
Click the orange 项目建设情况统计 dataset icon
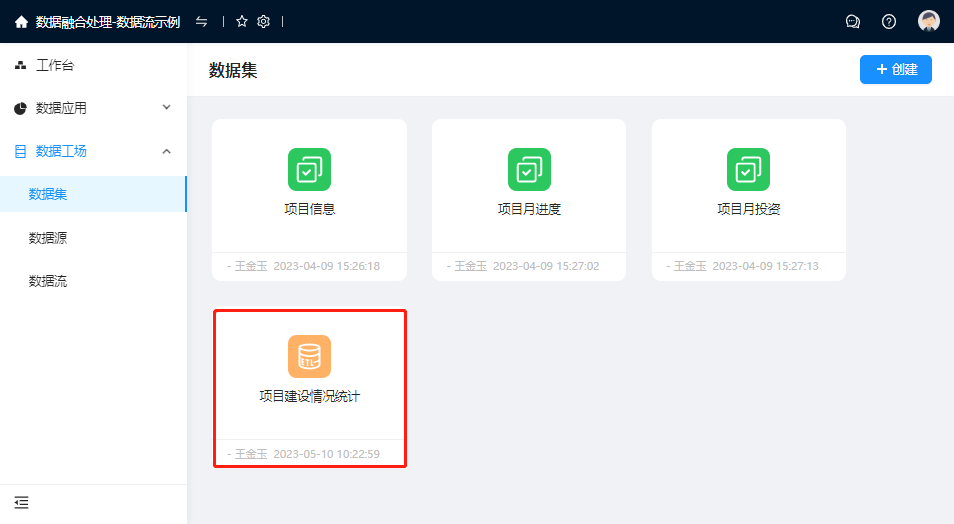tap(309, 357)
